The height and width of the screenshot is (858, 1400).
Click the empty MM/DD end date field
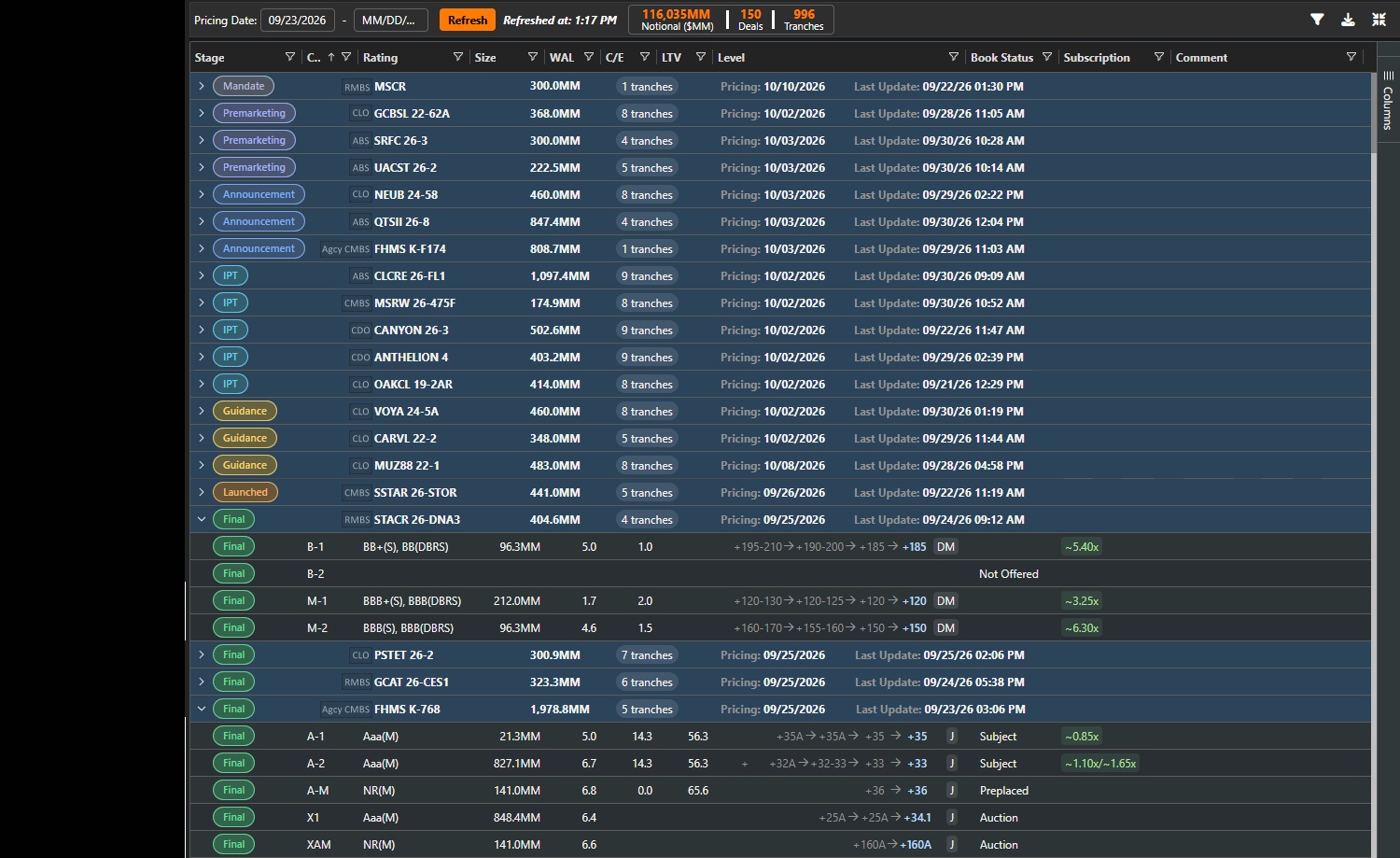point(390,20)
